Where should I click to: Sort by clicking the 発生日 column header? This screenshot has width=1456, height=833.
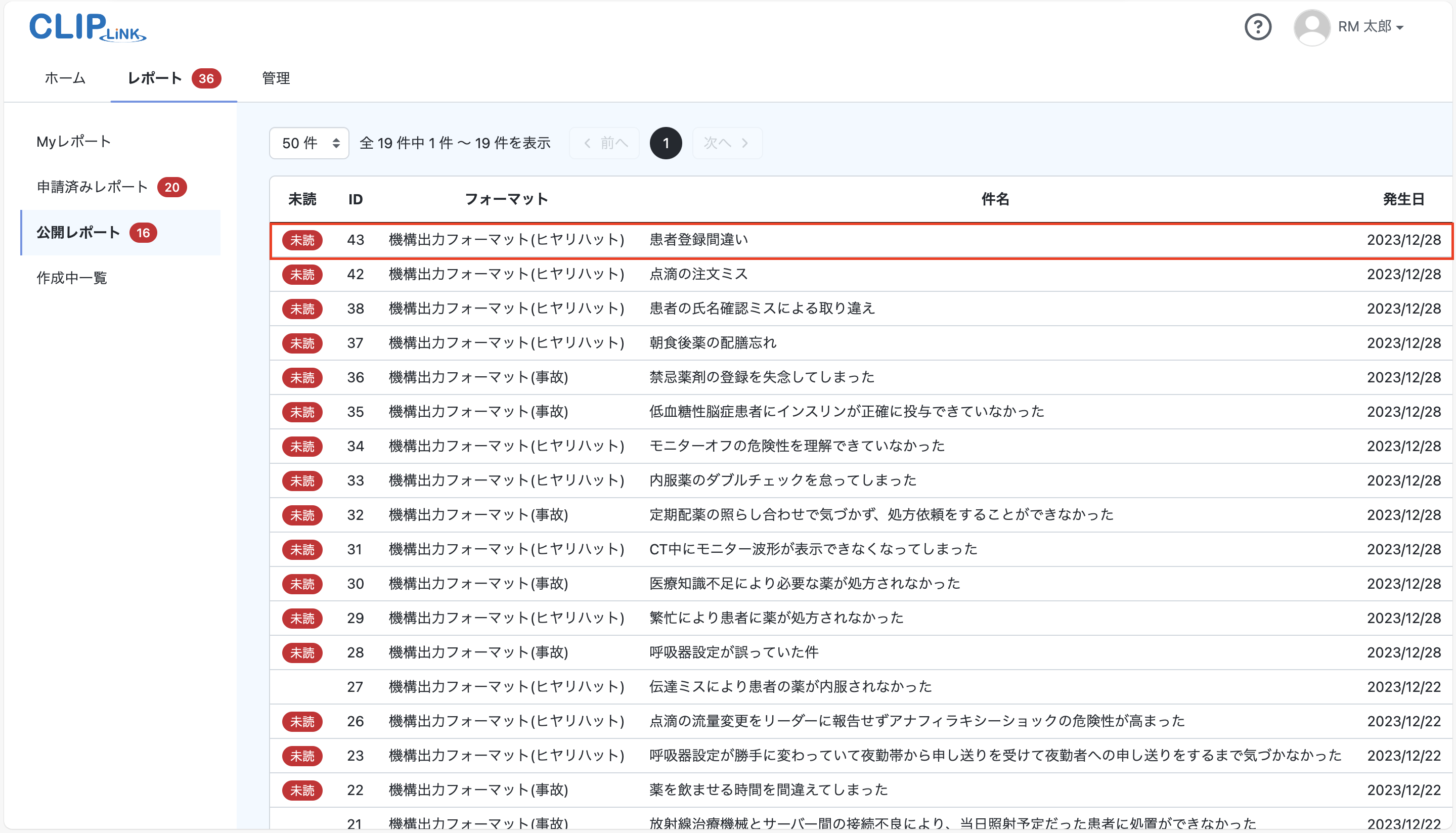[x=1404, y=199]
